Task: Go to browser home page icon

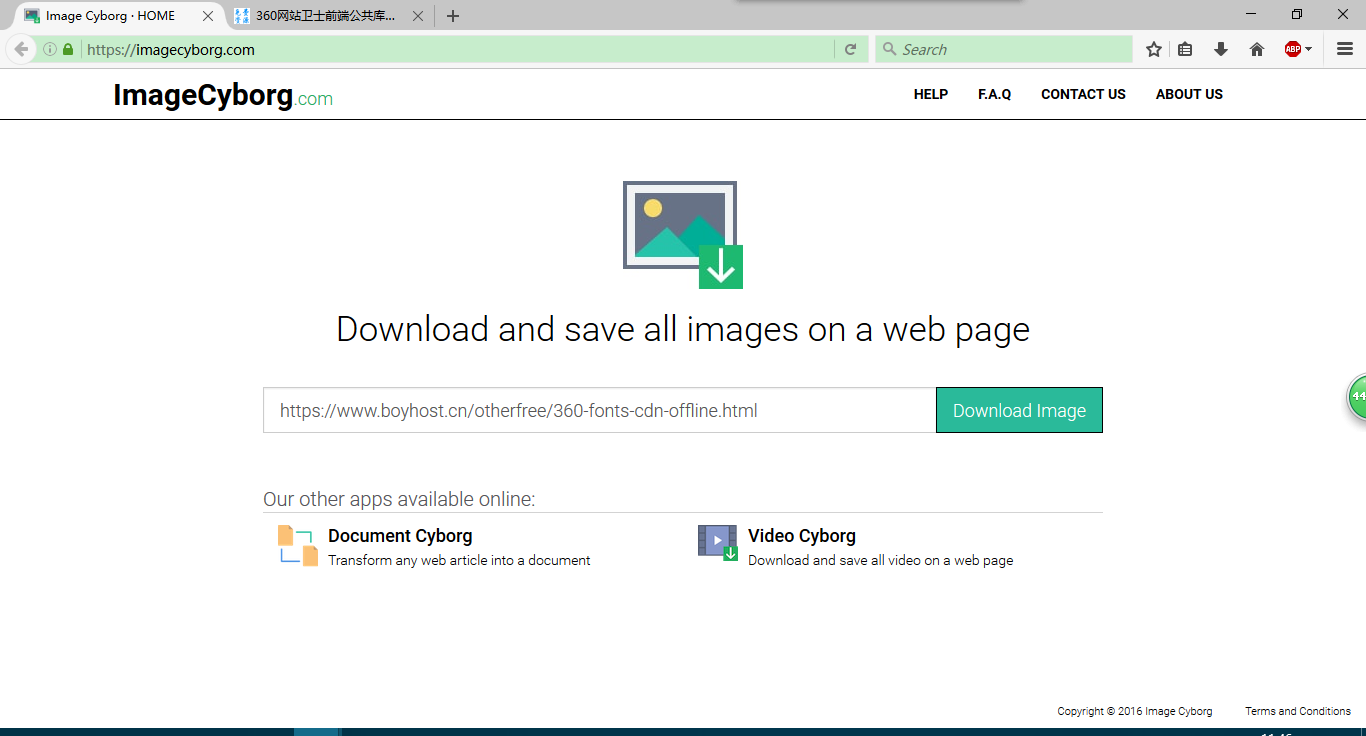Action: (1257, 49)
